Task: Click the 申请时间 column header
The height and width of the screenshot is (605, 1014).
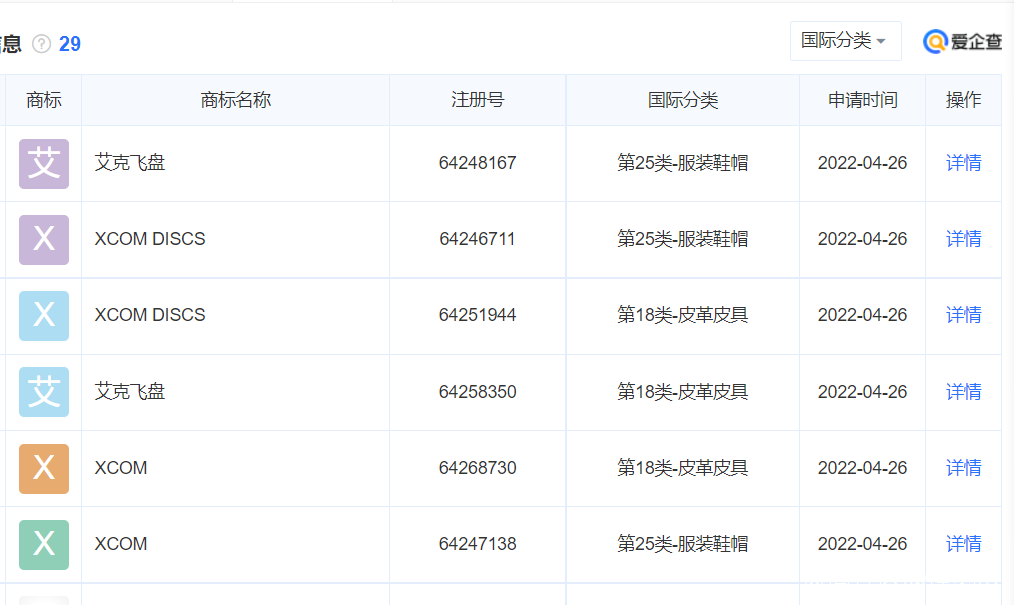Action: tap(862, 100)
